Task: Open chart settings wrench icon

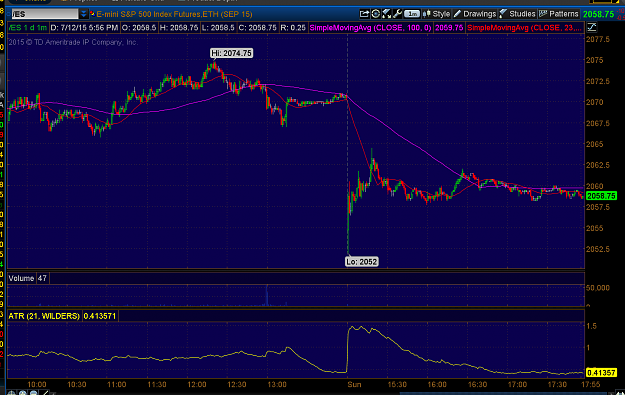Action: (397, 14)
